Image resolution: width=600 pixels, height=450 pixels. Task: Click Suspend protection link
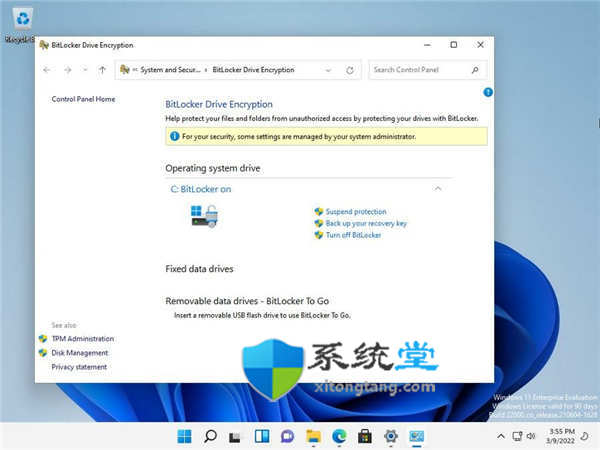click(x=356, y=212)
